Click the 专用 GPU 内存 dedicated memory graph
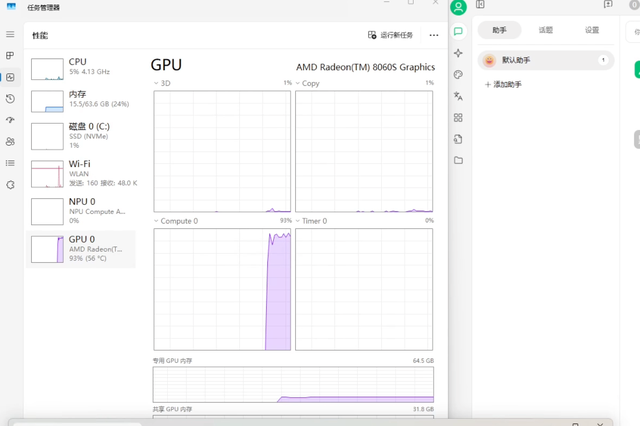 coord(293,384)
